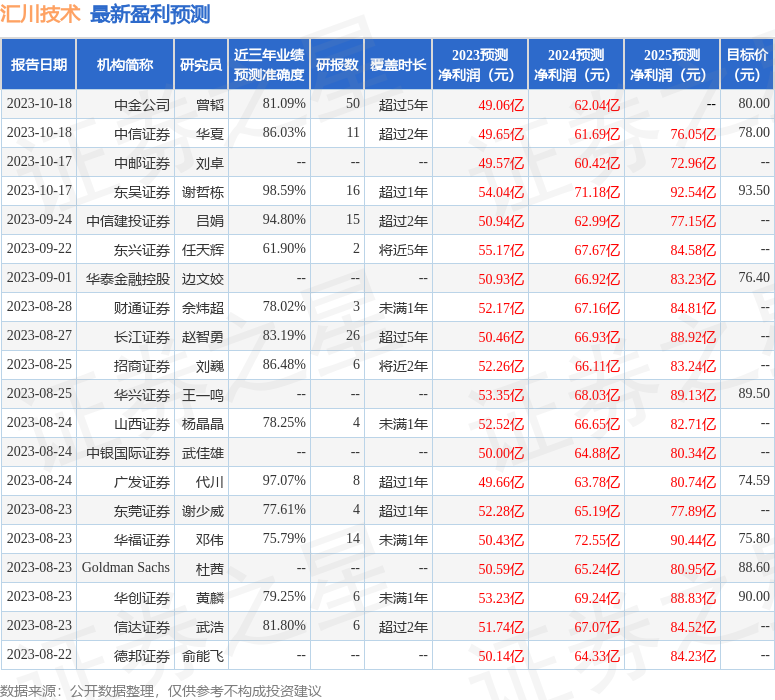Image resolution: width=775 pixels, height=700 pixels.
Task: Click the 2023-09-24 report date
Action: [39, 219]
